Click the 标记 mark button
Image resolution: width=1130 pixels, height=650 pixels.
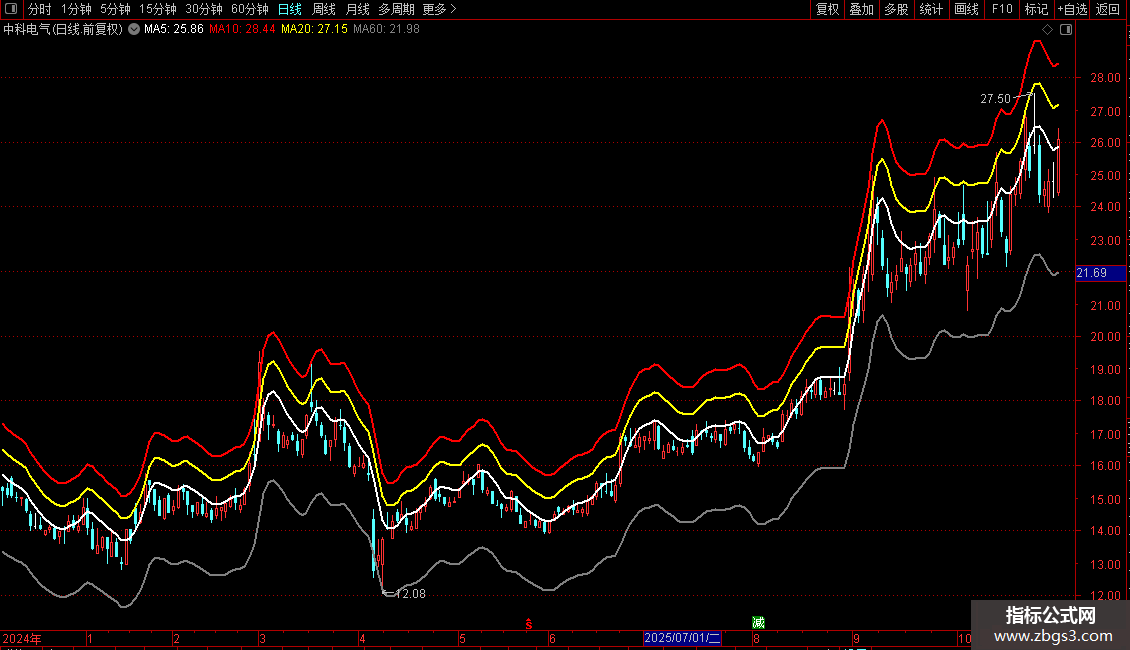tap(1036, 9)
